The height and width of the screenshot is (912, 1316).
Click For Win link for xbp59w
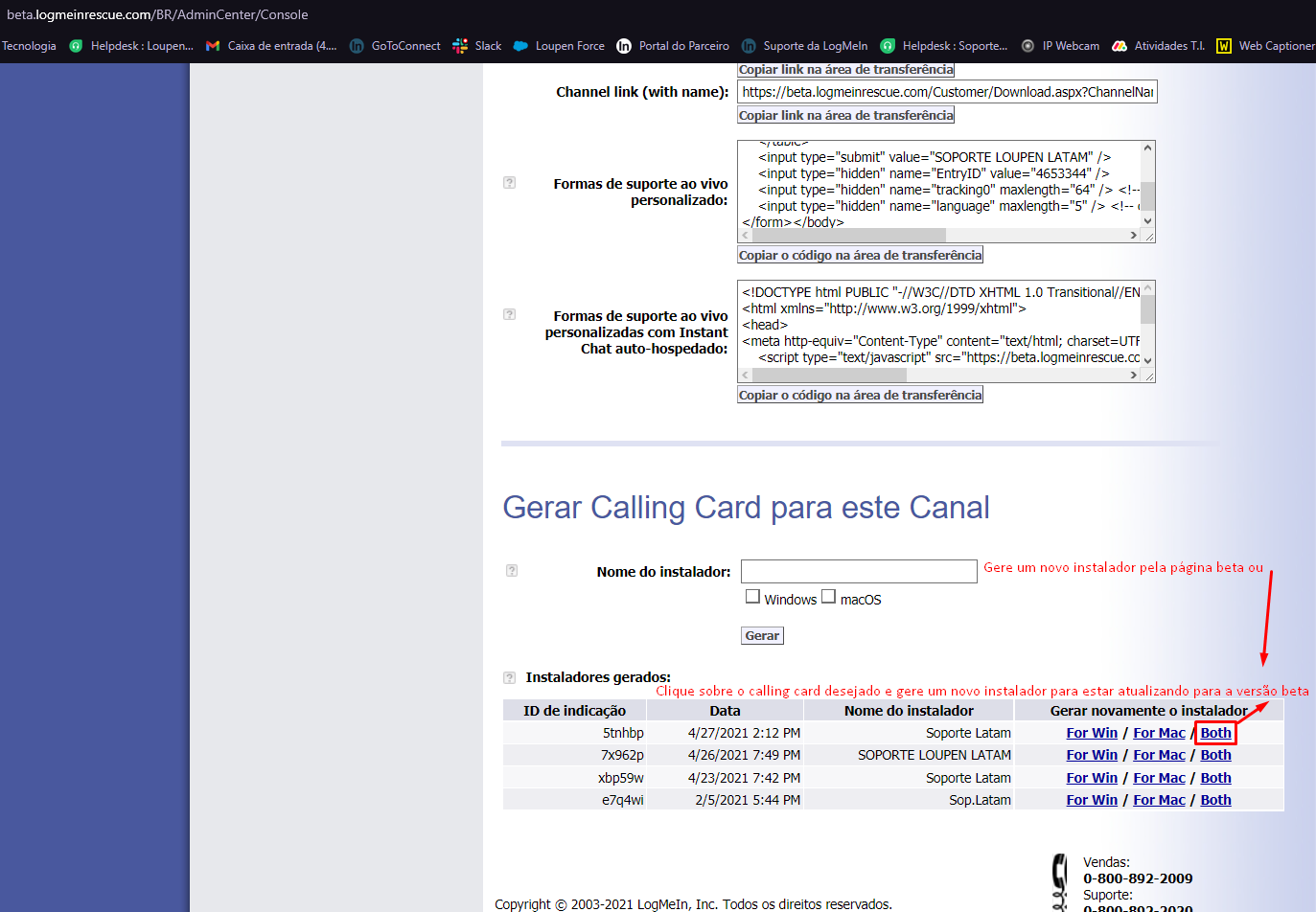[x=1092, y=779]
